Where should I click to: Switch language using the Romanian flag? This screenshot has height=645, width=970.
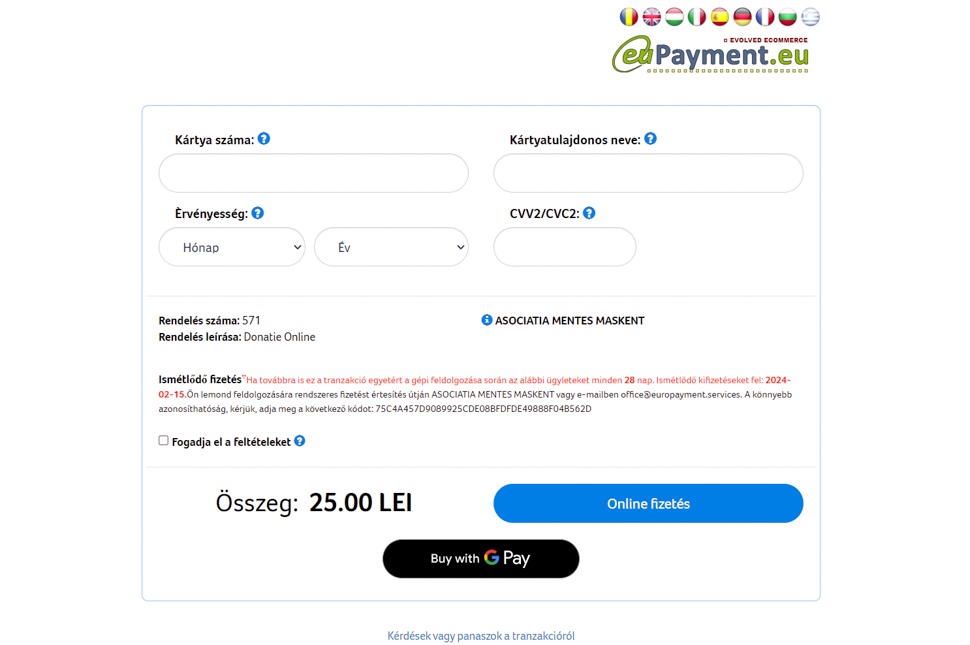click(x=629, y=17)
